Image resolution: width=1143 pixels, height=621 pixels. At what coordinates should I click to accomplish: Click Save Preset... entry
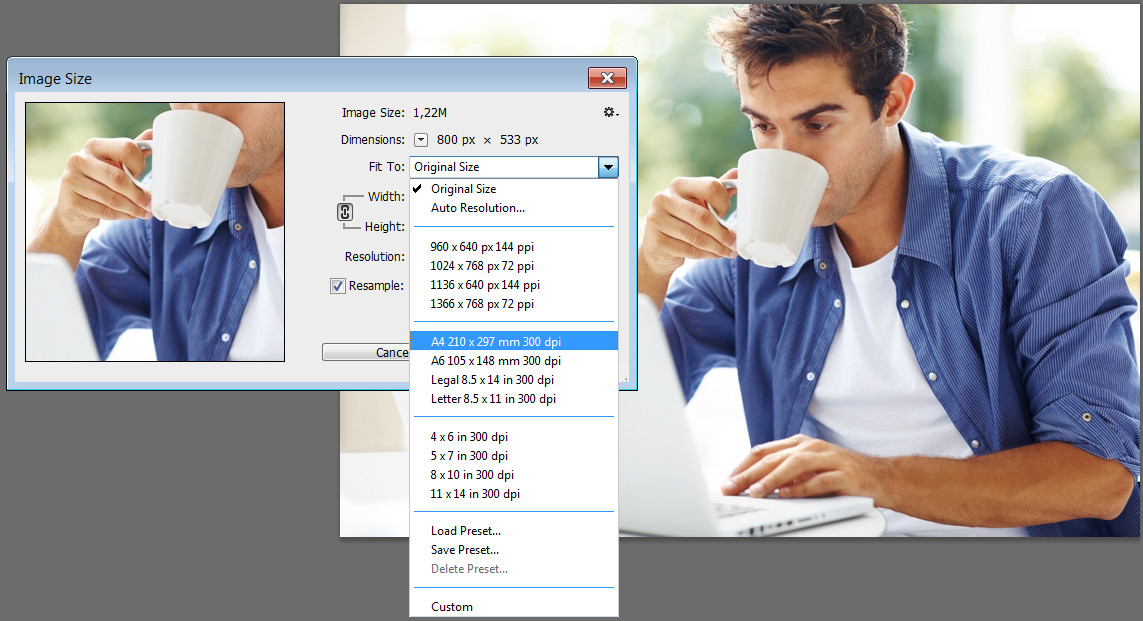click(x=514, y=550)
